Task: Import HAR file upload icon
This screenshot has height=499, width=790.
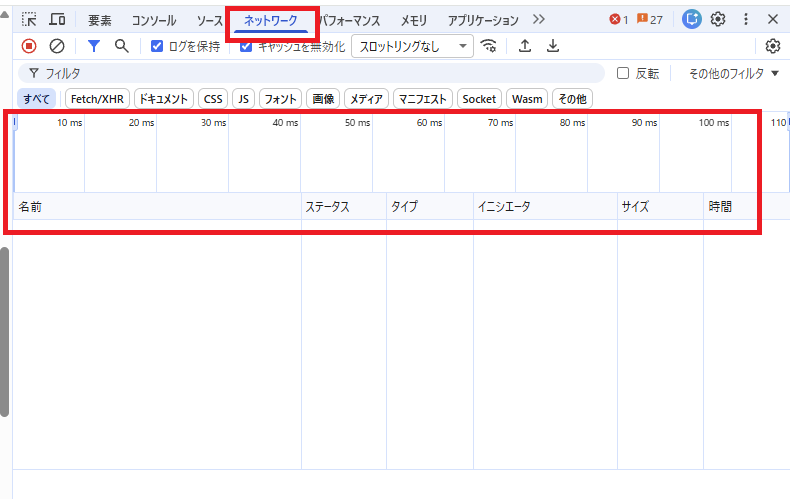Action: click(525, 46)
